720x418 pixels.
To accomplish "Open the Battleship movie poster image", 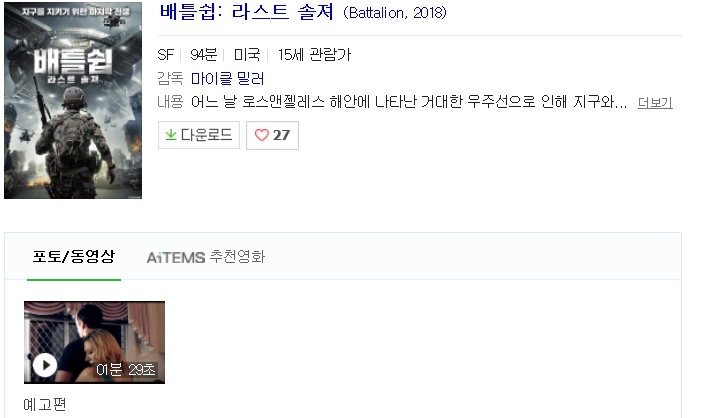I will (x=73, y=100).
